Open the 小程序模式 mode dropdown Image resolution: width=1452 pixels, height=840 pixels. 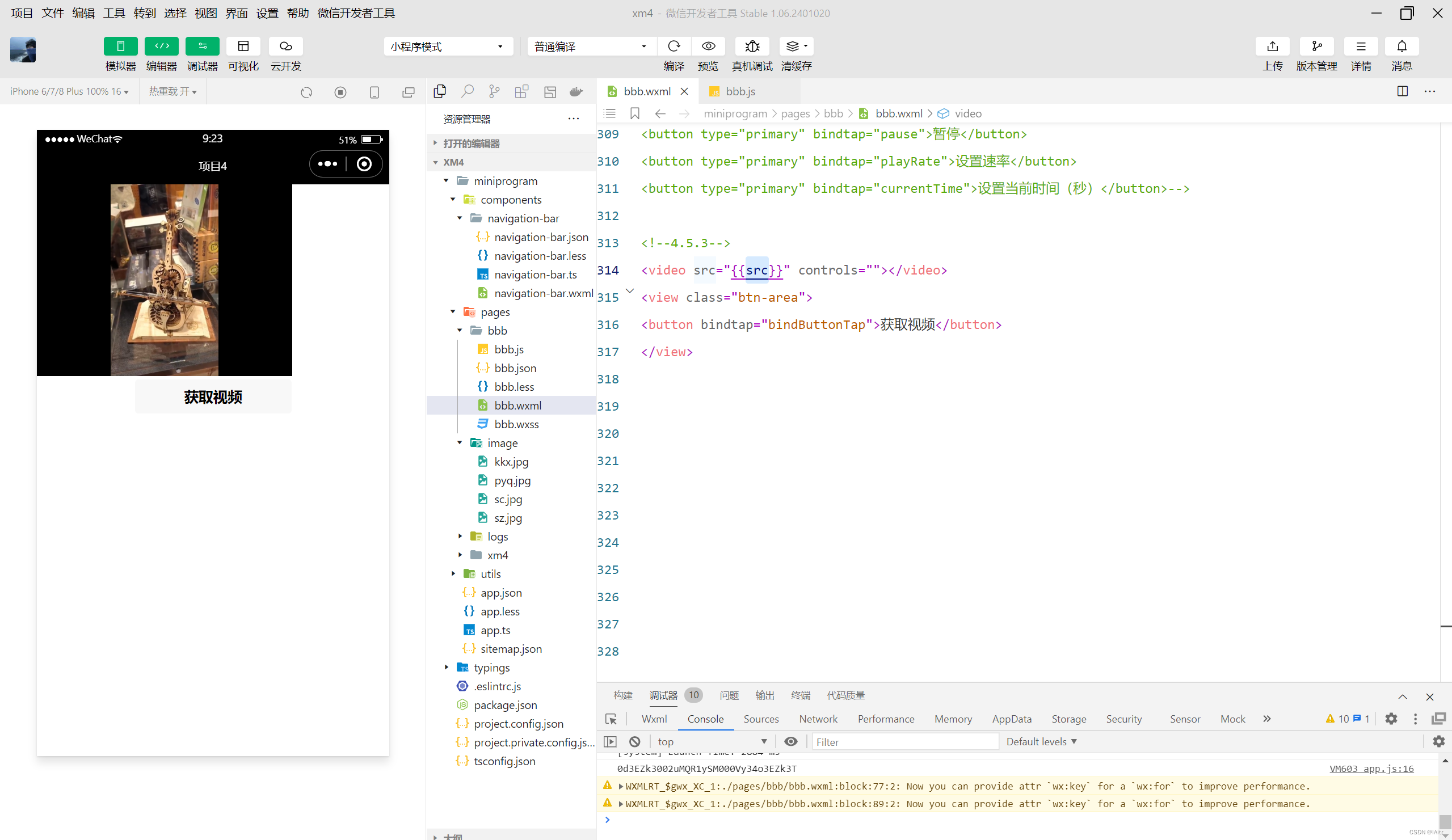pos(448,47)
